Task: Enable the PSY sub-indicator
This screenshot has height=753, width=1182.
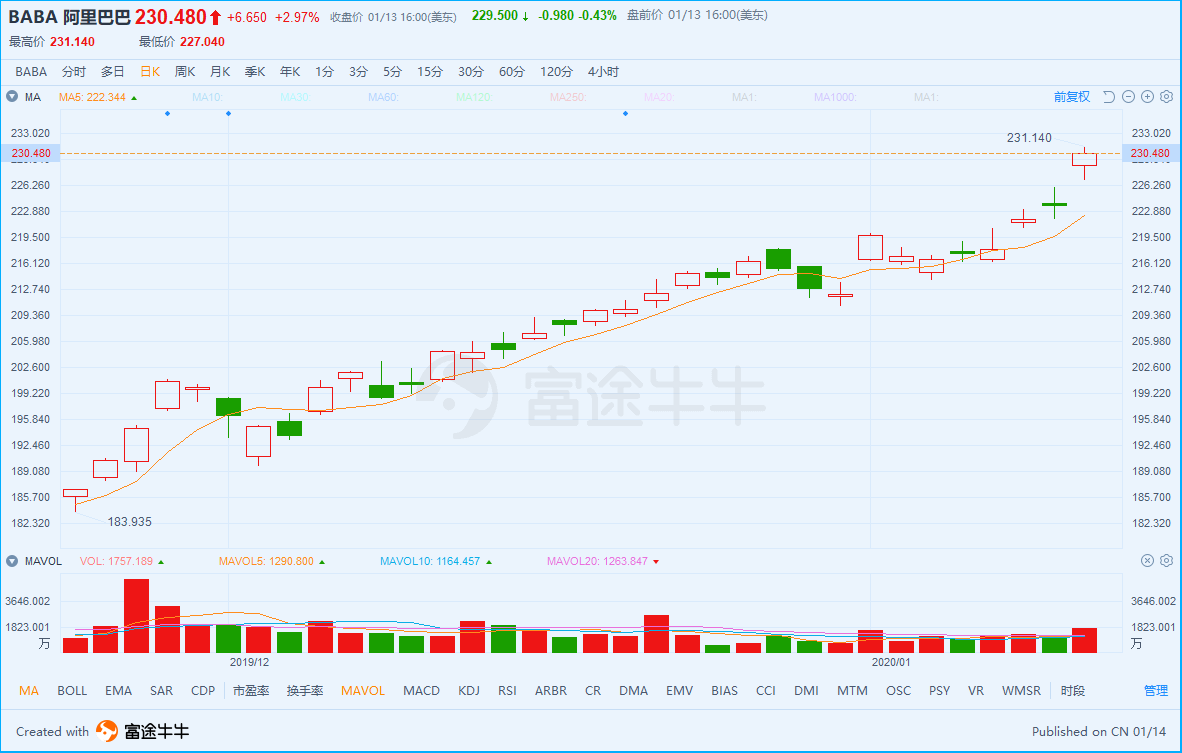Action: click(x=939, y=690)
